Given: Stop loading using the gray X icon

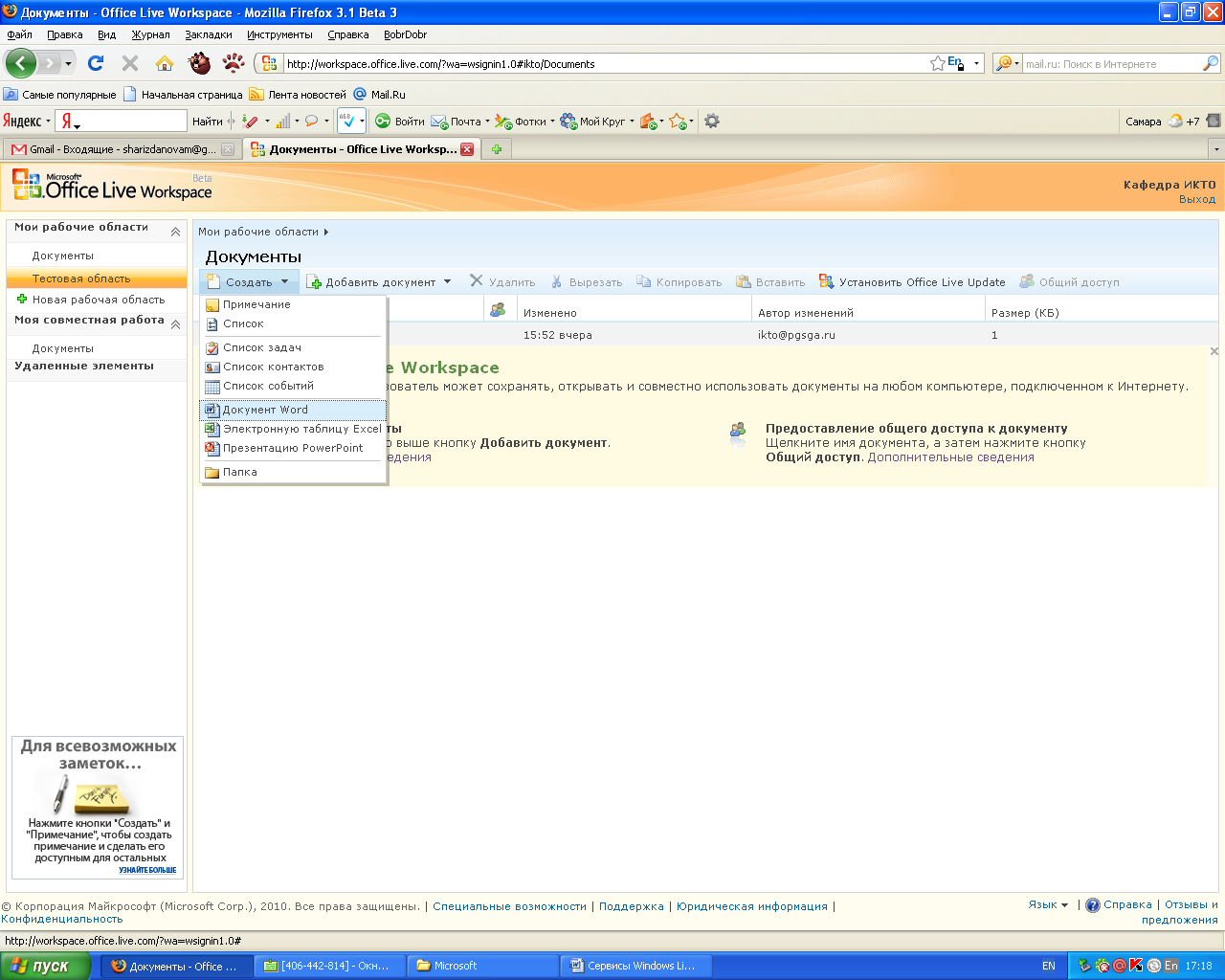Looking at the screenshot, I should [130, 63].
